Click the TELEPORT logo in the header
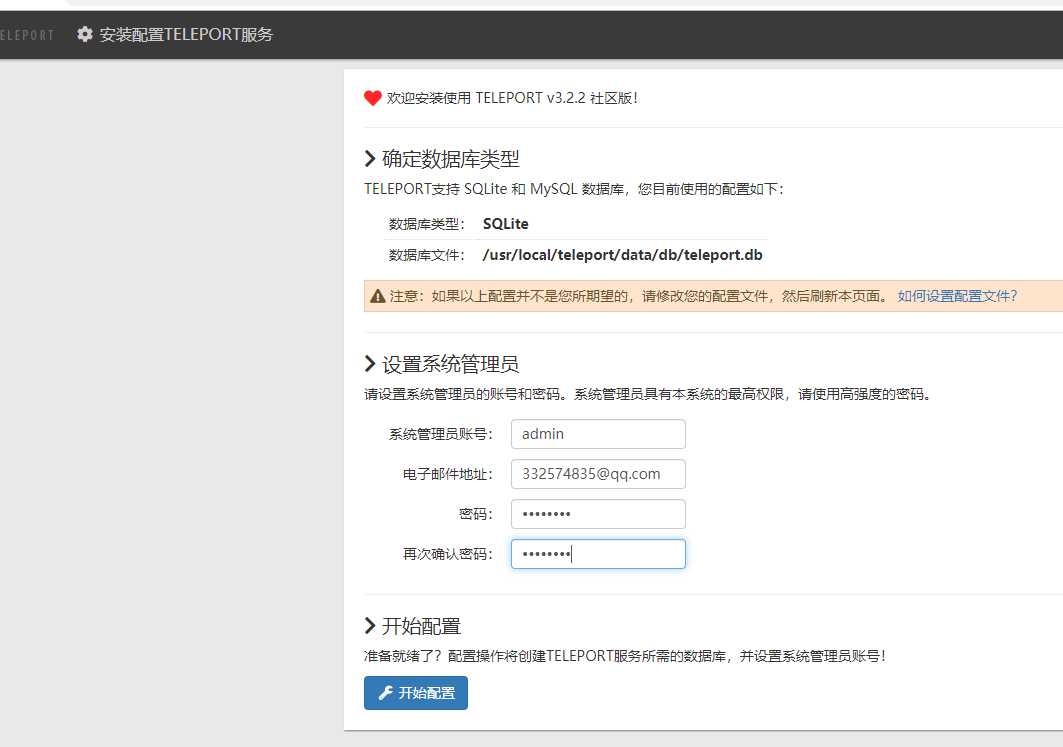Viewport: 1063px width, 747px height. click(x=26, y=35)
